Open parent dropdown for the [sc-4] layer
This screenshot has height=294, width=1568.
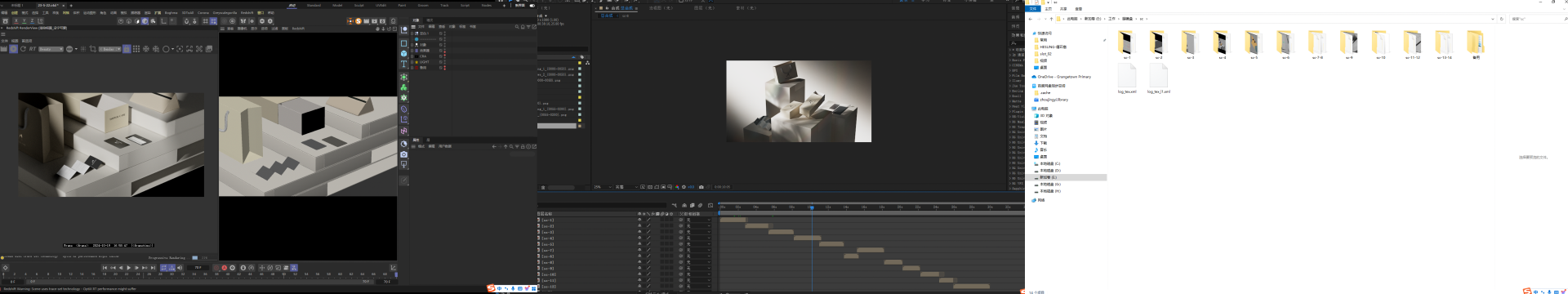[698, 238]
